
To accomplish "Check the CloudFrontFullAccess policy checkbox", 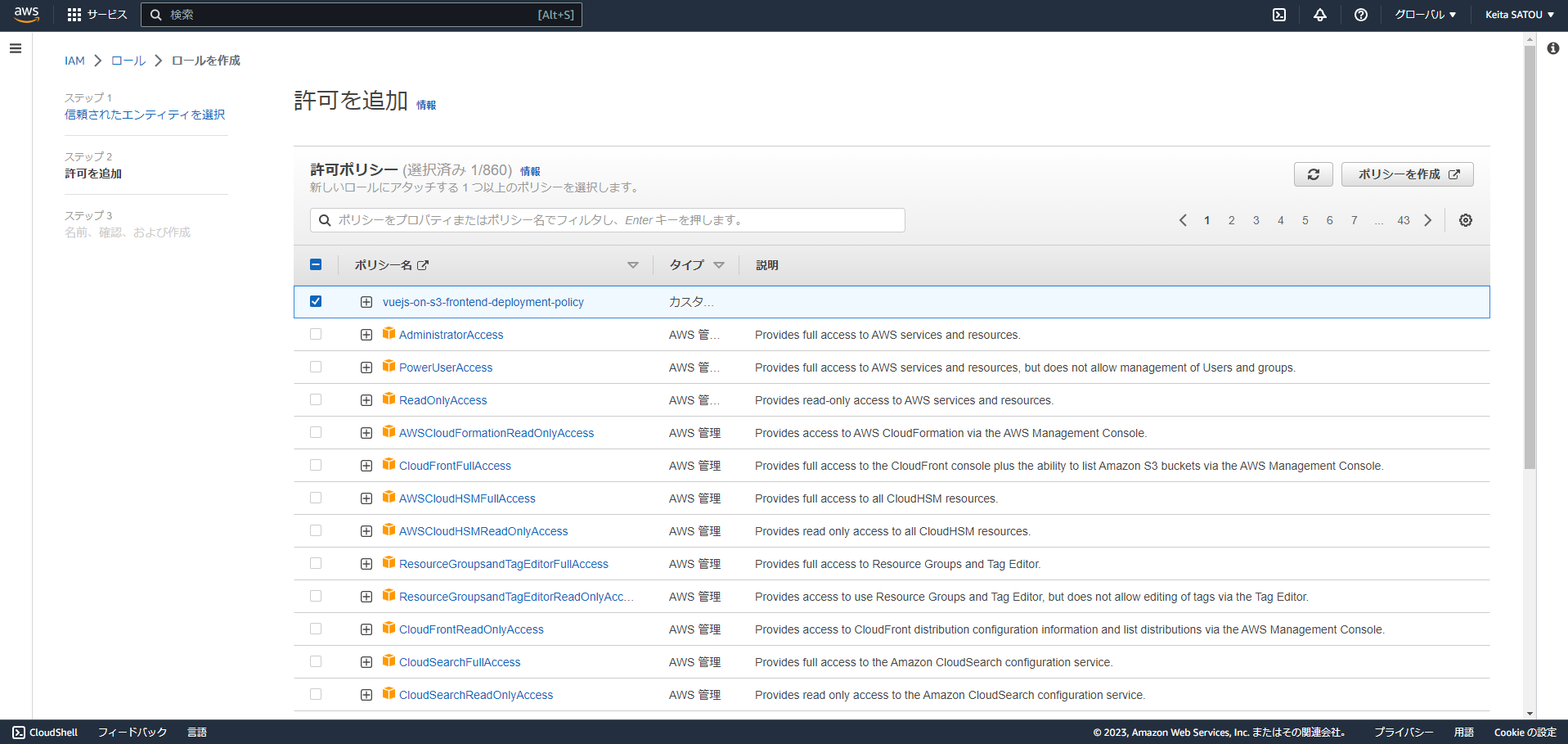I will (x=316, y=465).
